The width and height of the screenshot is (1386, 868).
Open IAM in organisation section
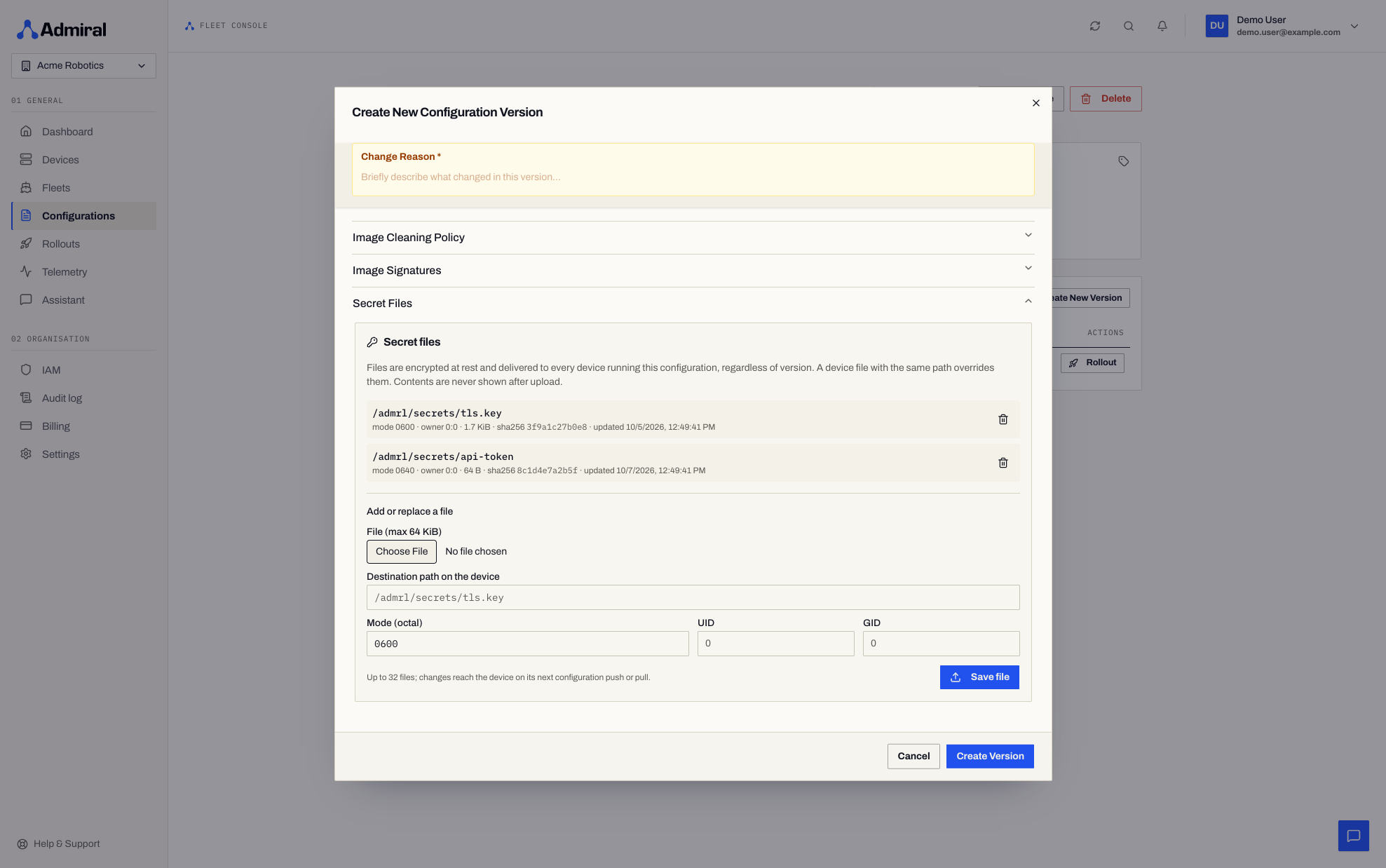point(83,370)
